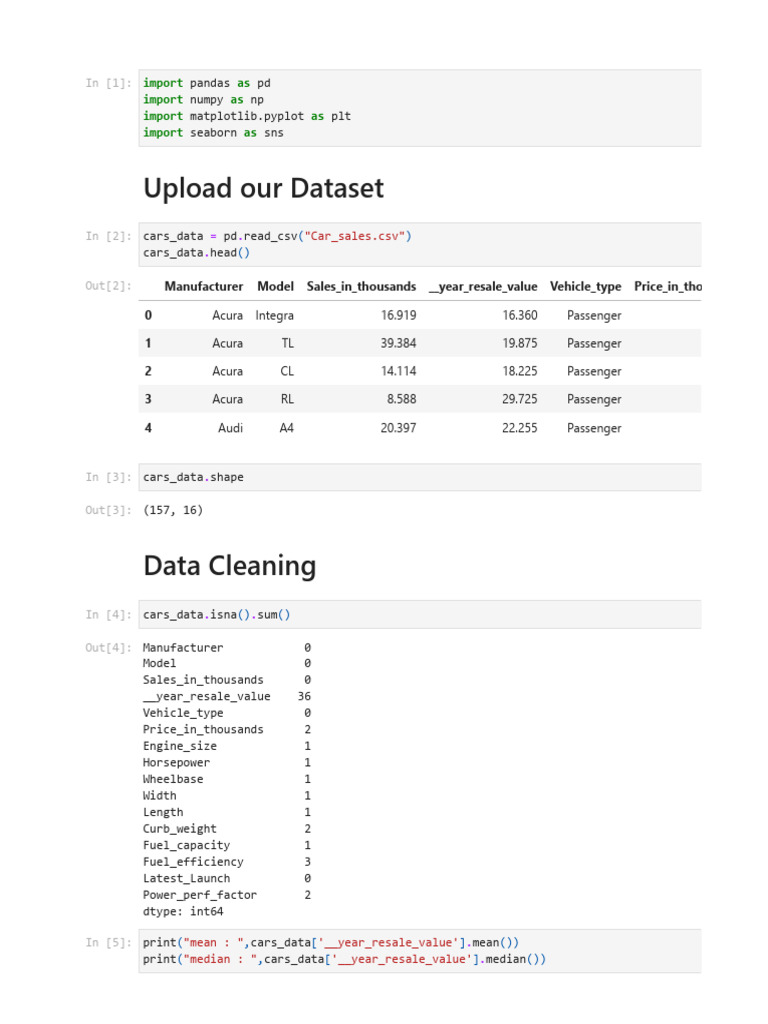Click the resale value 22.255
This screenshot has width=768, height=1024.
[x=520, y=428]
